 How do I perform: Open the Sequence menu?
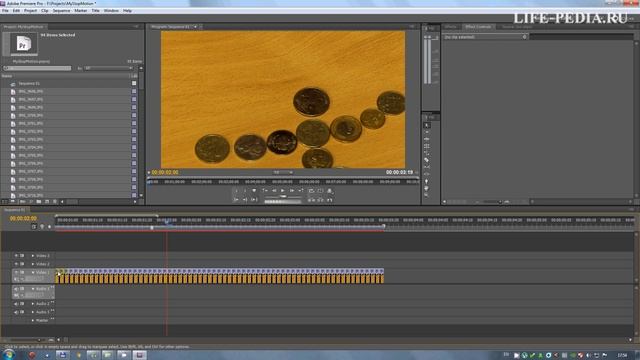(61, 11)
